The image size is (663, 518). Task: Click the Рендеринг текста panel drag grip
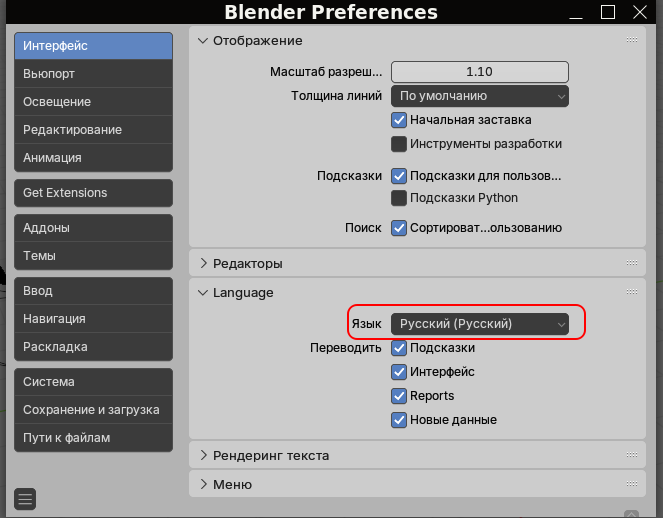point(632,455)
